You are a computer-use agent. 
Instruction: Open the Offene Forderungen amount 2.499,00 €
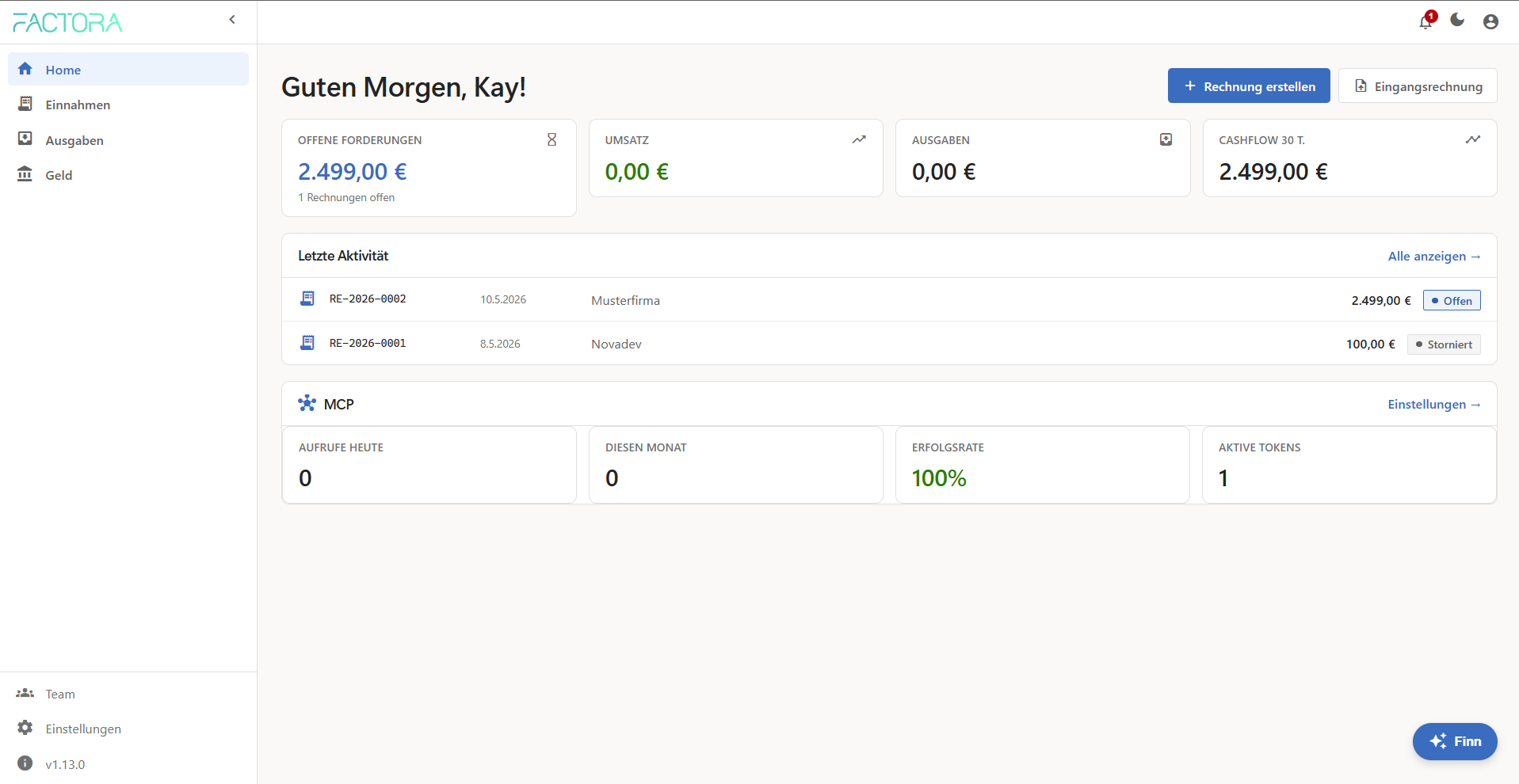pyautogui.click(x=353, y=172)
